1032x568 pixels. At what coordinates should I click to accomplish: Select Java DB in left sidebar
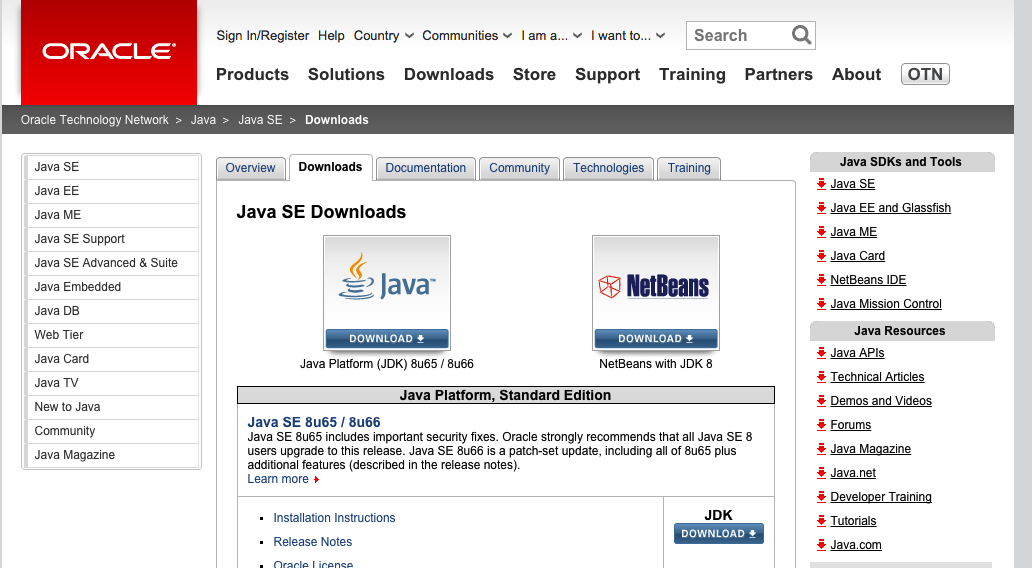click(x=112, y=311)
